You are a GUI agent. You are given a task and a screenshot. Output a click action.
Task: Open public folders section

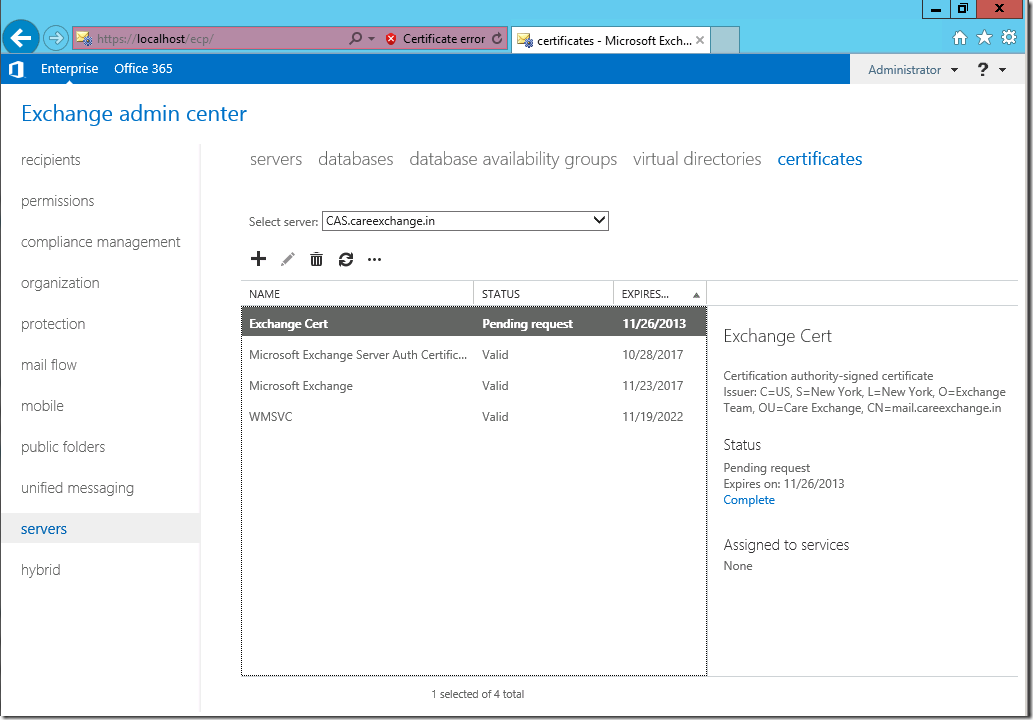coord(63,447)
